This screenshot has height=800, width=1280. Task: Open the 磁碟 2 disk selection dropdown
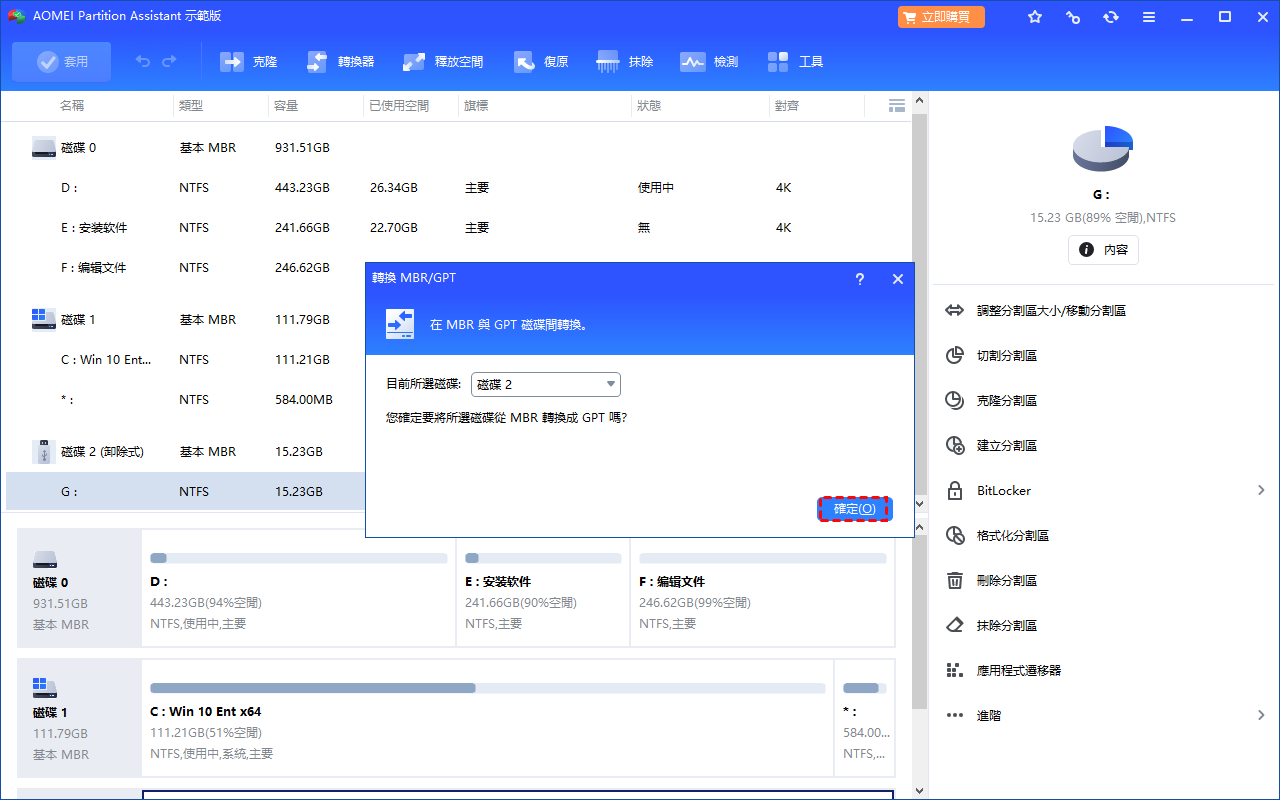(546, 385)
